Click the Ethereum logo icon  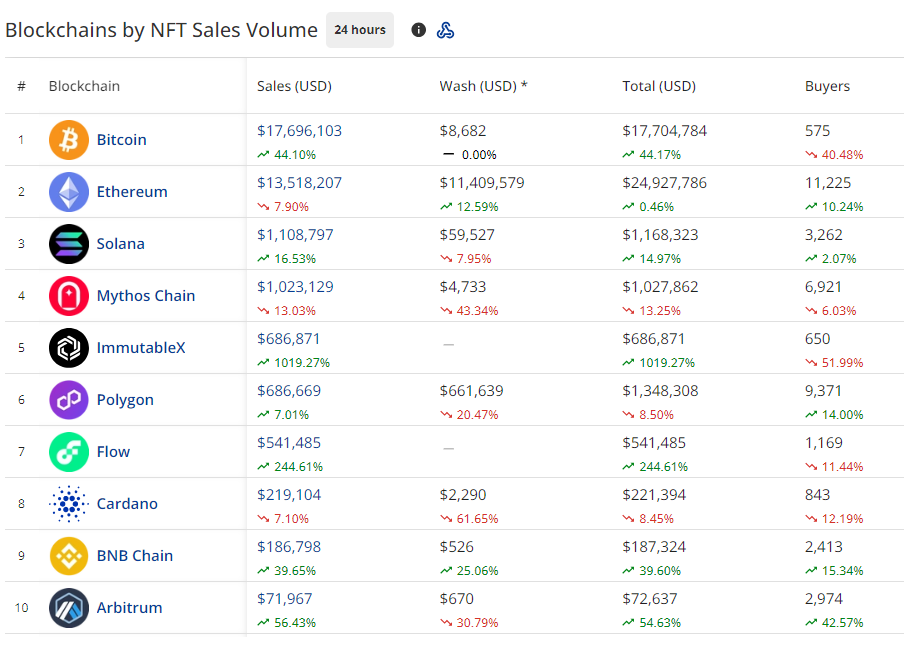point(69,192)
